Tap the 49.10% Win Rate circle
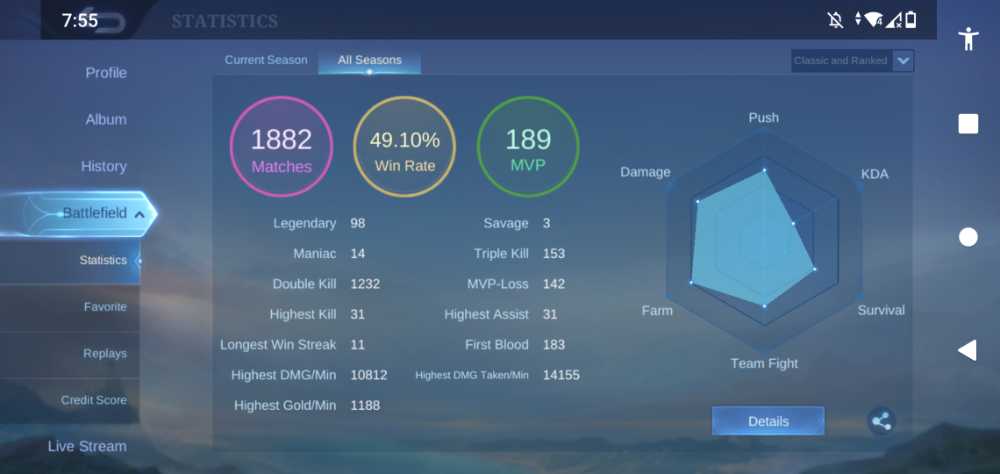The height and width of the screenshot is (474, 1000). click(x=404, y=148)
